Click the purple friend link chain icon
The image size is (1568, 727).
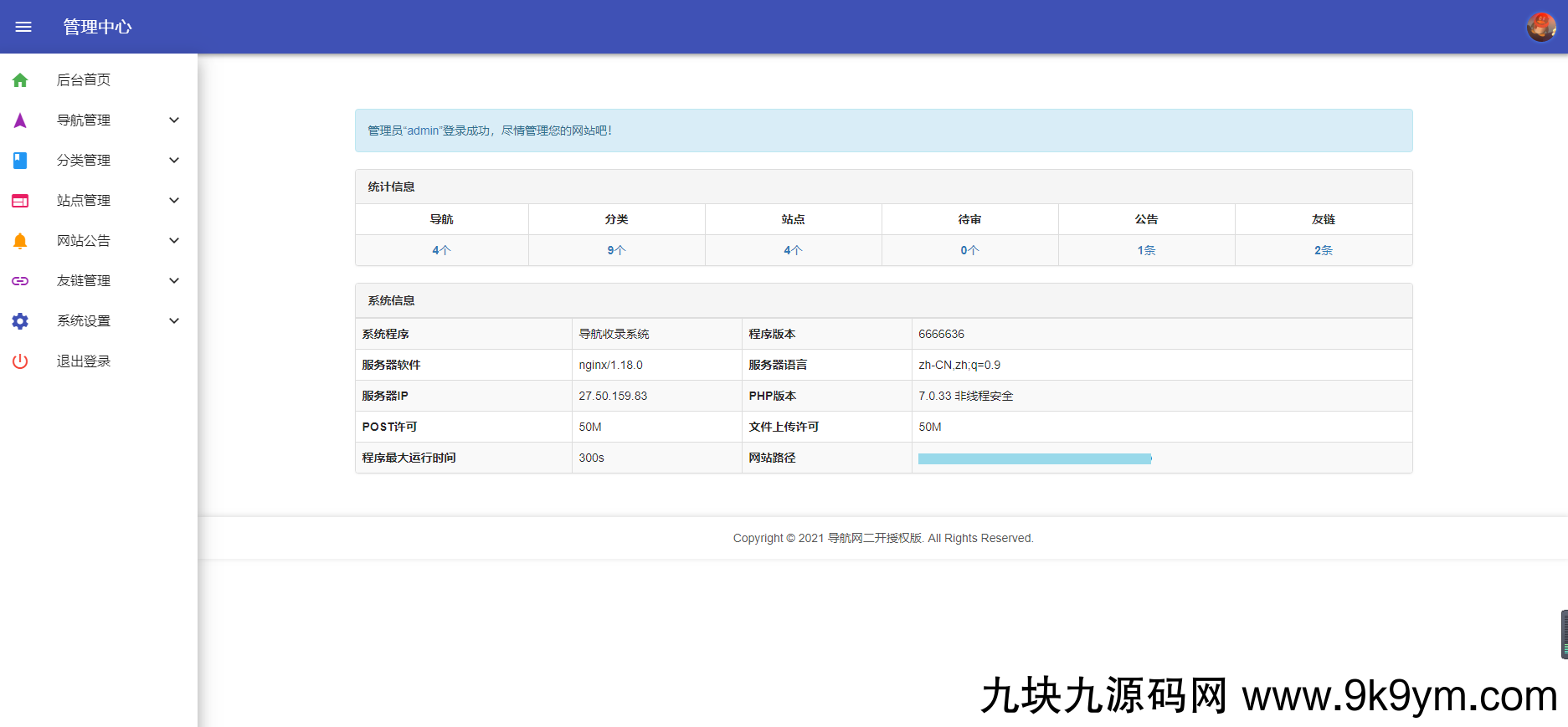pyautogui.click(x=20, y=281)
